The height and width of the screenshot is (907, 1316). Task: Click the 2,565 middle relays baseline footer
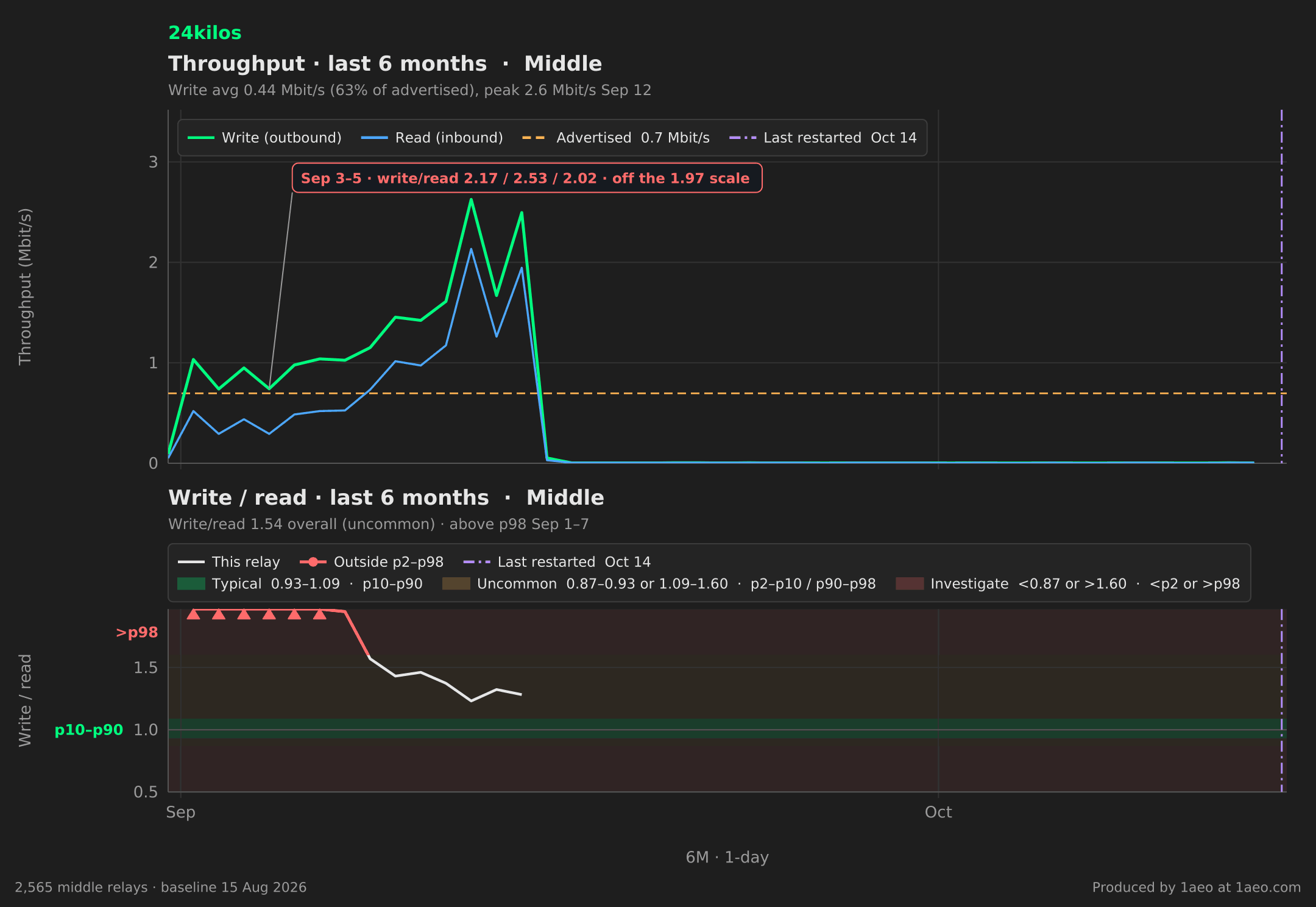[x=161, y=887]
